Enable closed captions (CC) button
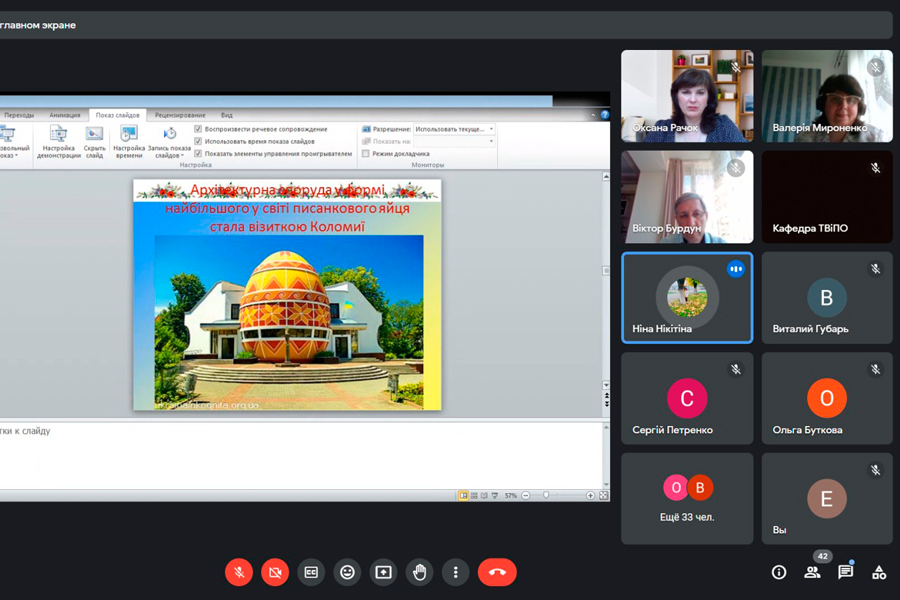Screen dimensions: 900x600 [311, 572]
